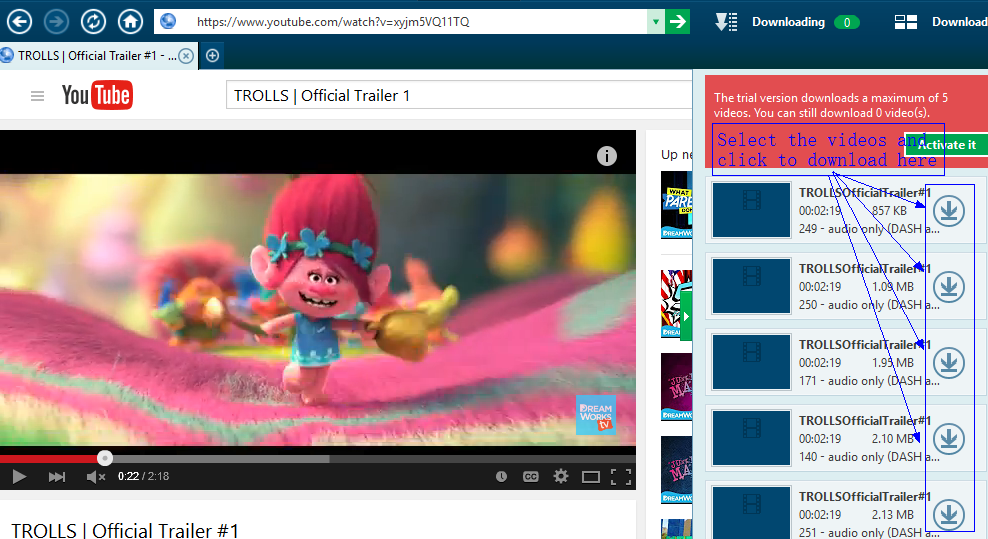Select the TROLLS Official Trailer browser tab
The image size is (988, 539).
pyautogui.click(x=98, y=55)
